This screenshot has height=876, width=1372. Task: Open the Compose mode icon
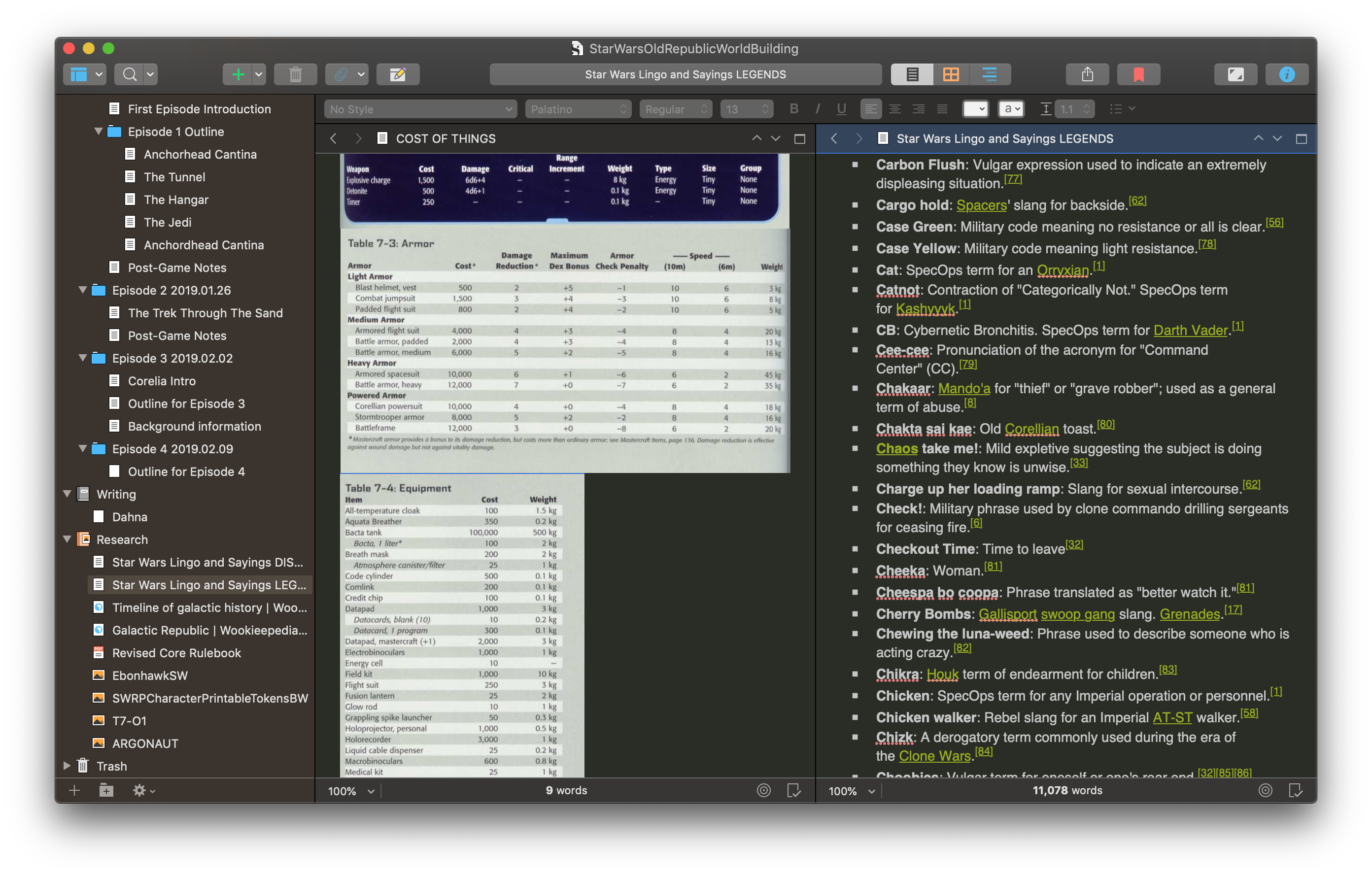(x=1235, y=74)
